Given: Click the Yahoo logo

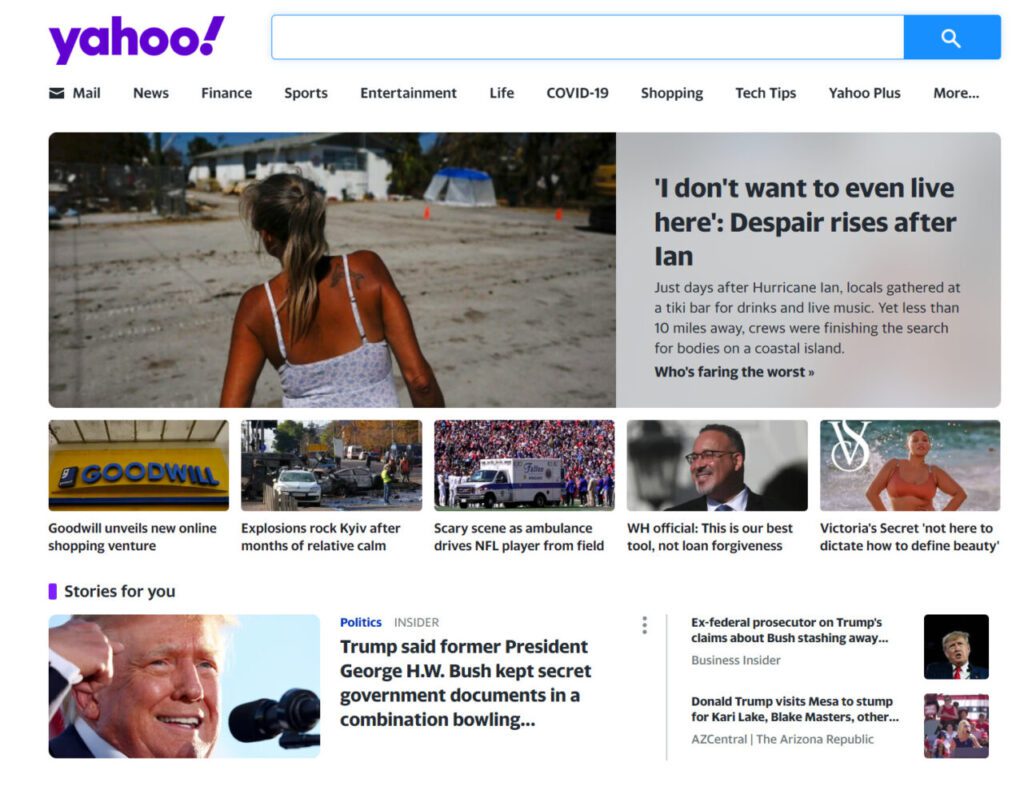Looking at the screenshot, I should pos(136,39).
